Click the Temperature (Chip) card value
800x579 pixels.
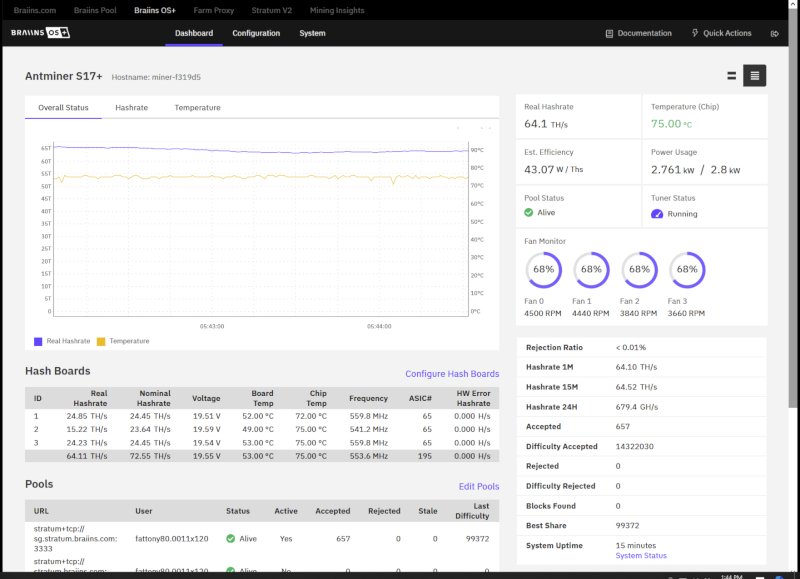[x=671, y=124]
